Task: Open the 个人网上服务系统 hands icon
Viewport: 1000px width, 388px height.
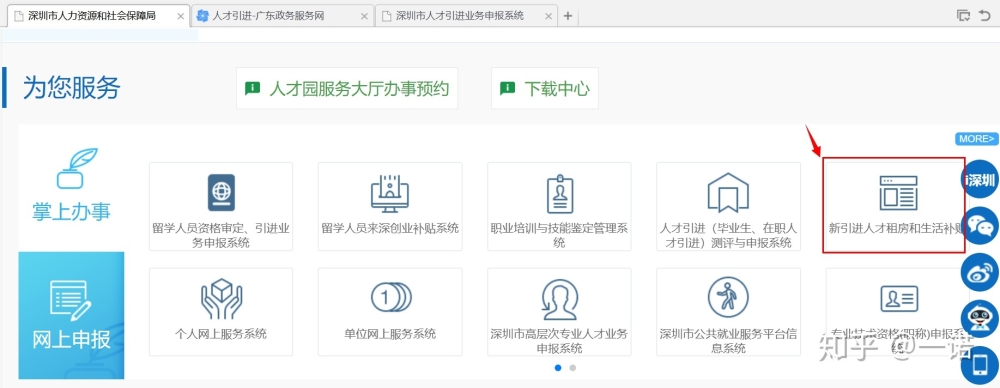Action: coord(221,298)
